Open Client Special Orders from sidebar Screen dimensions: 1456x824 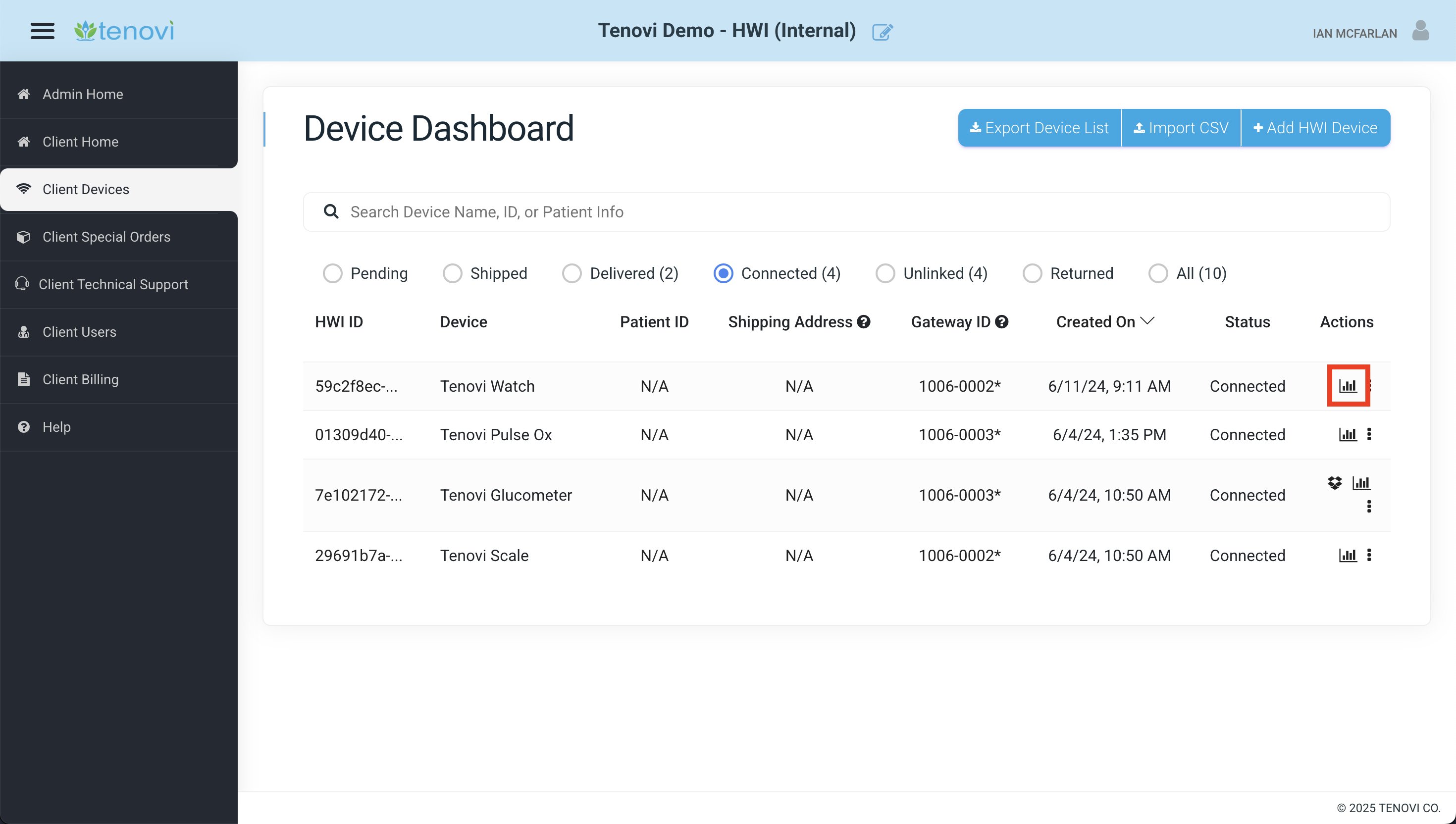(x=107, y=237)
